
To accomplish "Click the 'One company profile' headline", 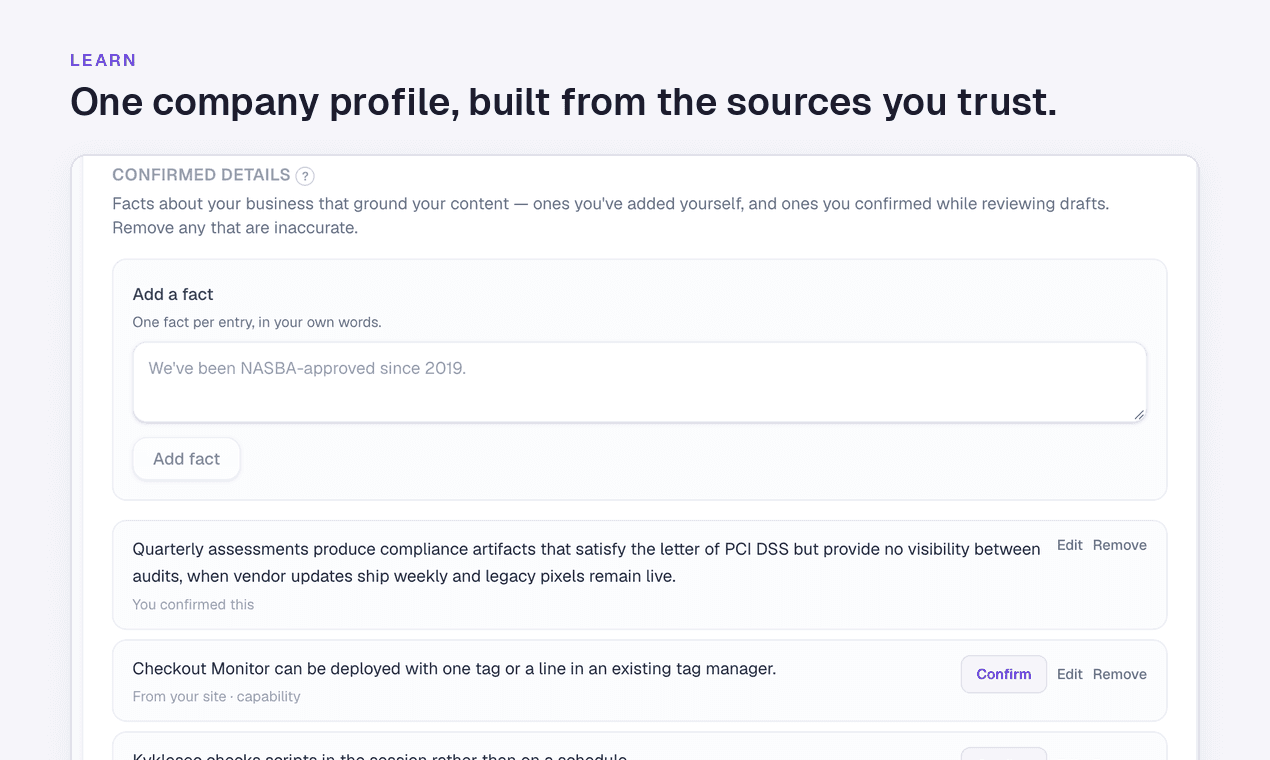I will (563, 102).
